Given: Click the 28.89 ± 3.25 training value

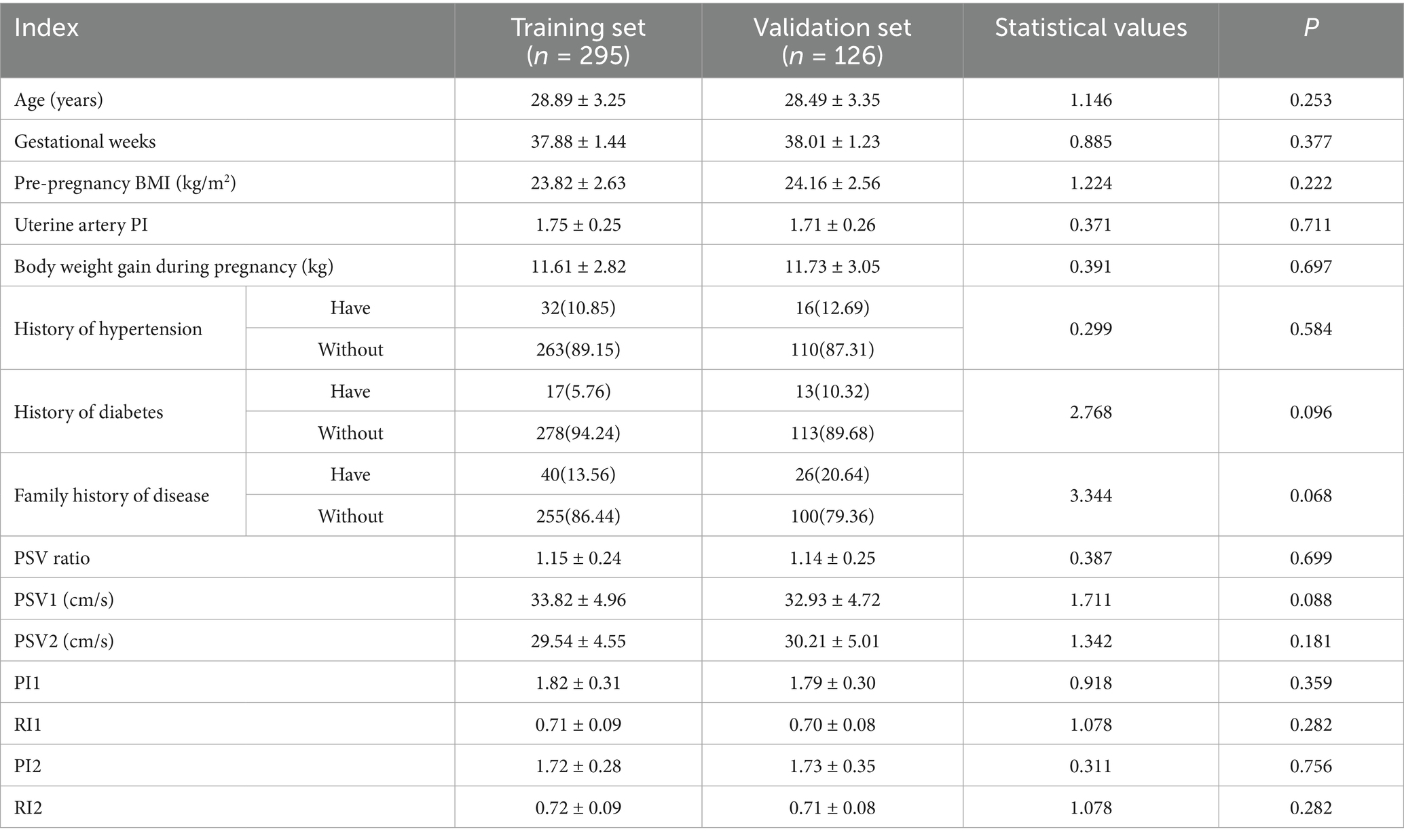Looking at the screenshot, I should tap(578, 100).
